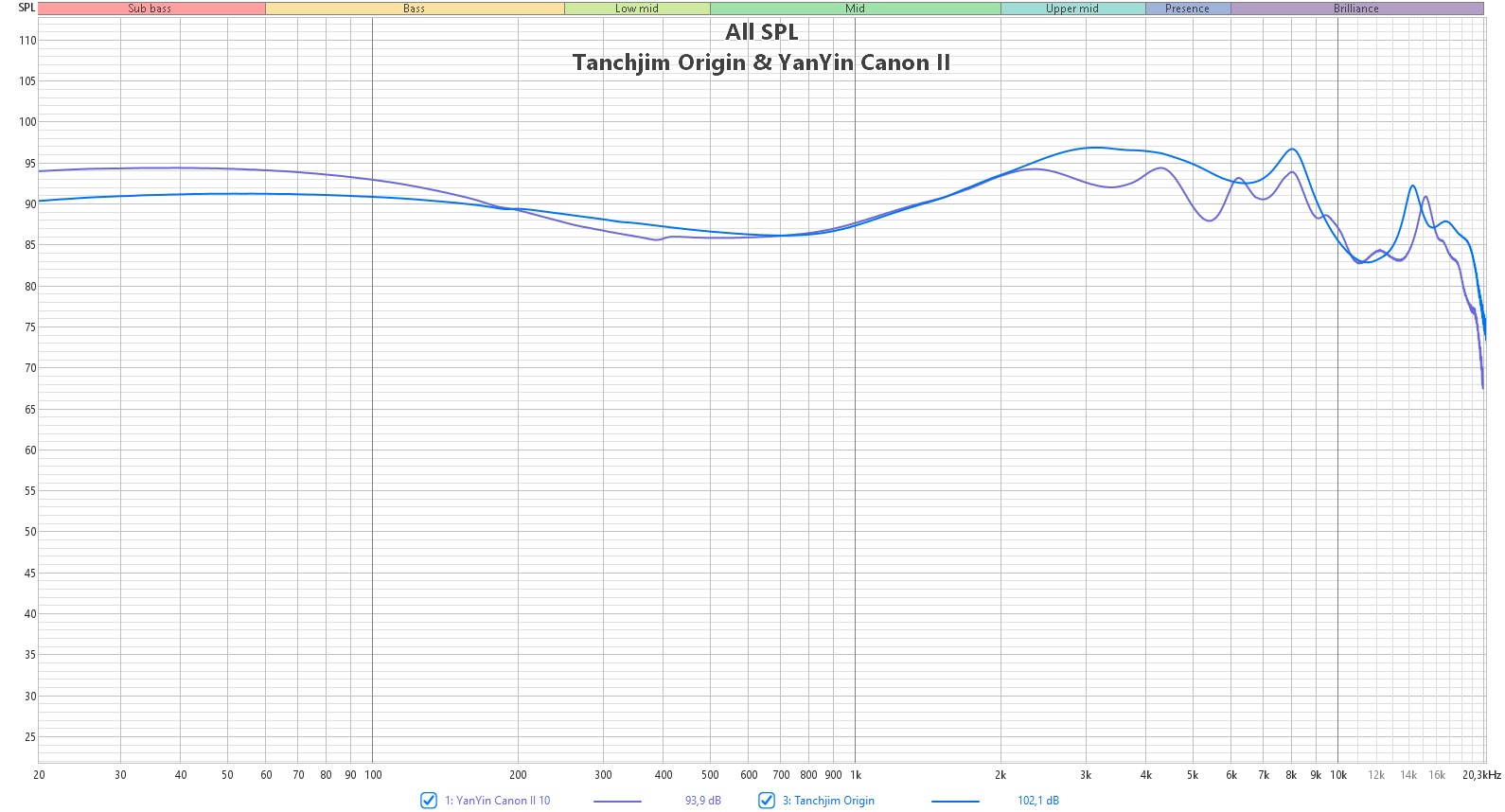1505x812 pixels.
Task: Uncheck the Tanchjim Origin trace checkbox
Action: click(x=767, y=800)
